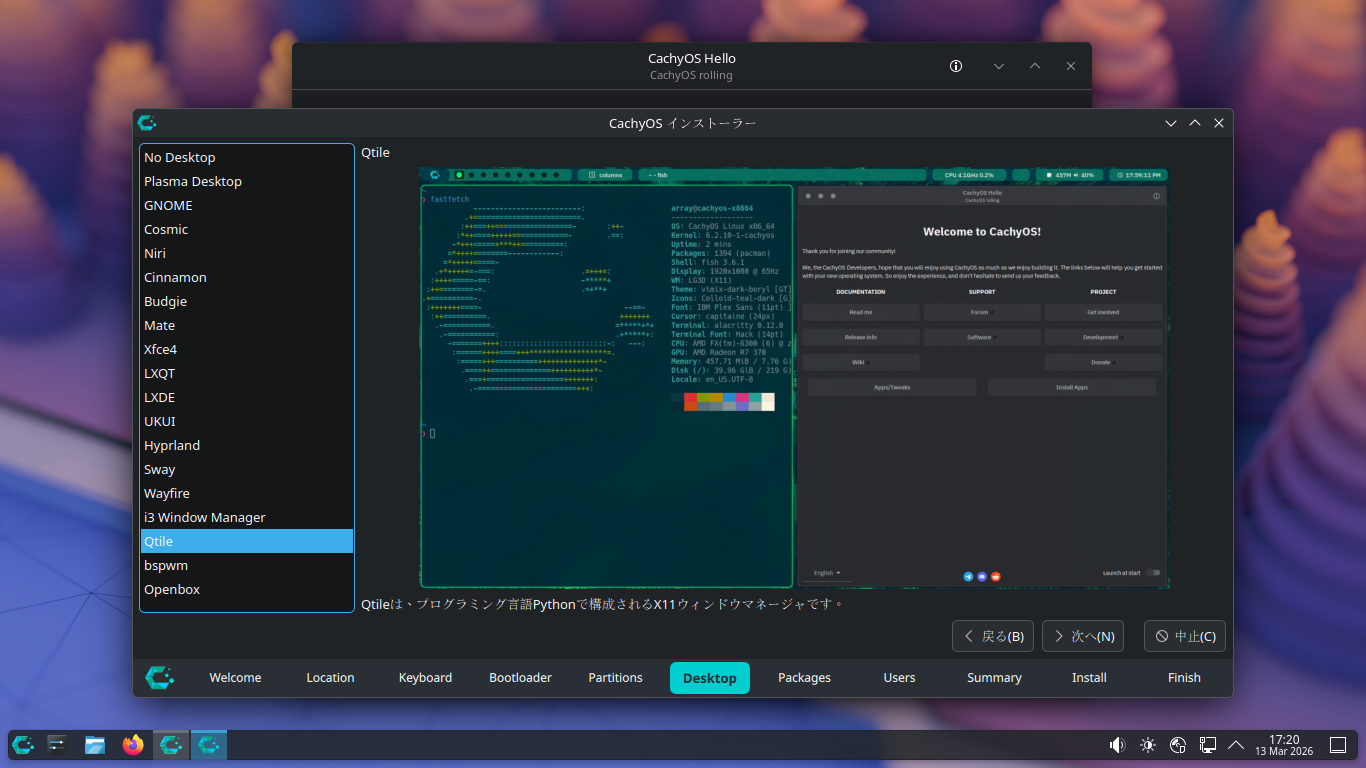Image resolution: width=1366 pixels, height=768 pixels.
Task: Pick "UKUI" from the desktop list
Action: click(247, 421)
